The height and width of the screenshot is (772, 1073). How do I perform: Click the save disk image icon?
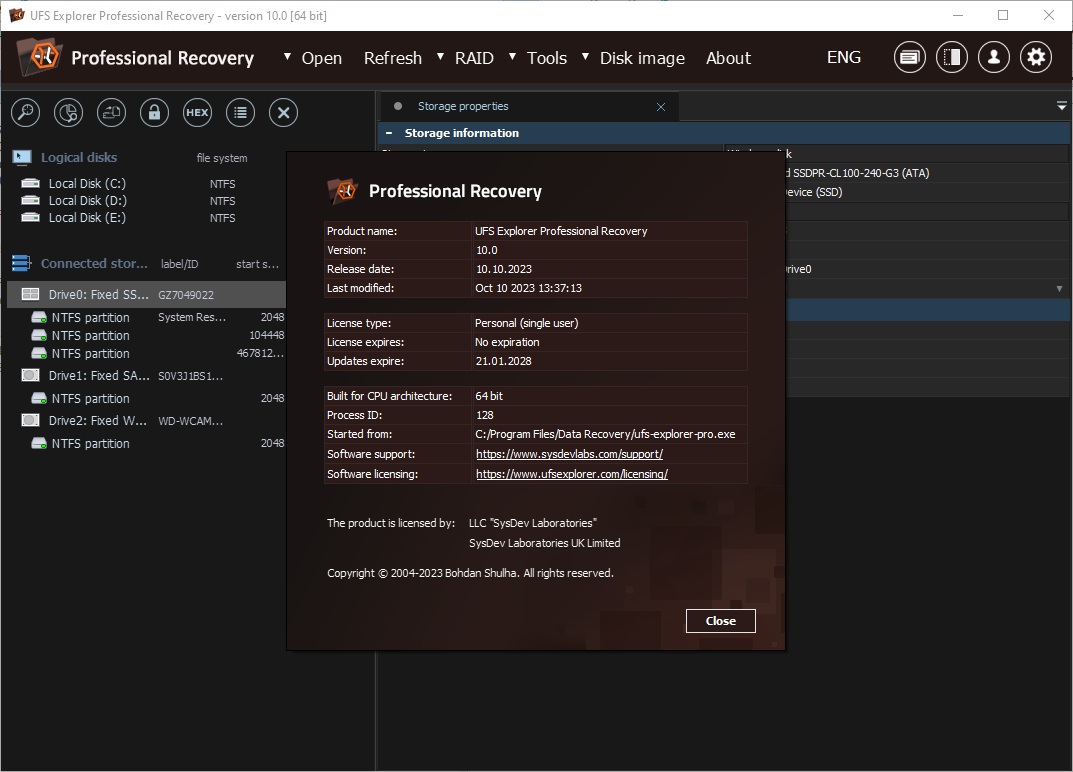pos(112,112)
